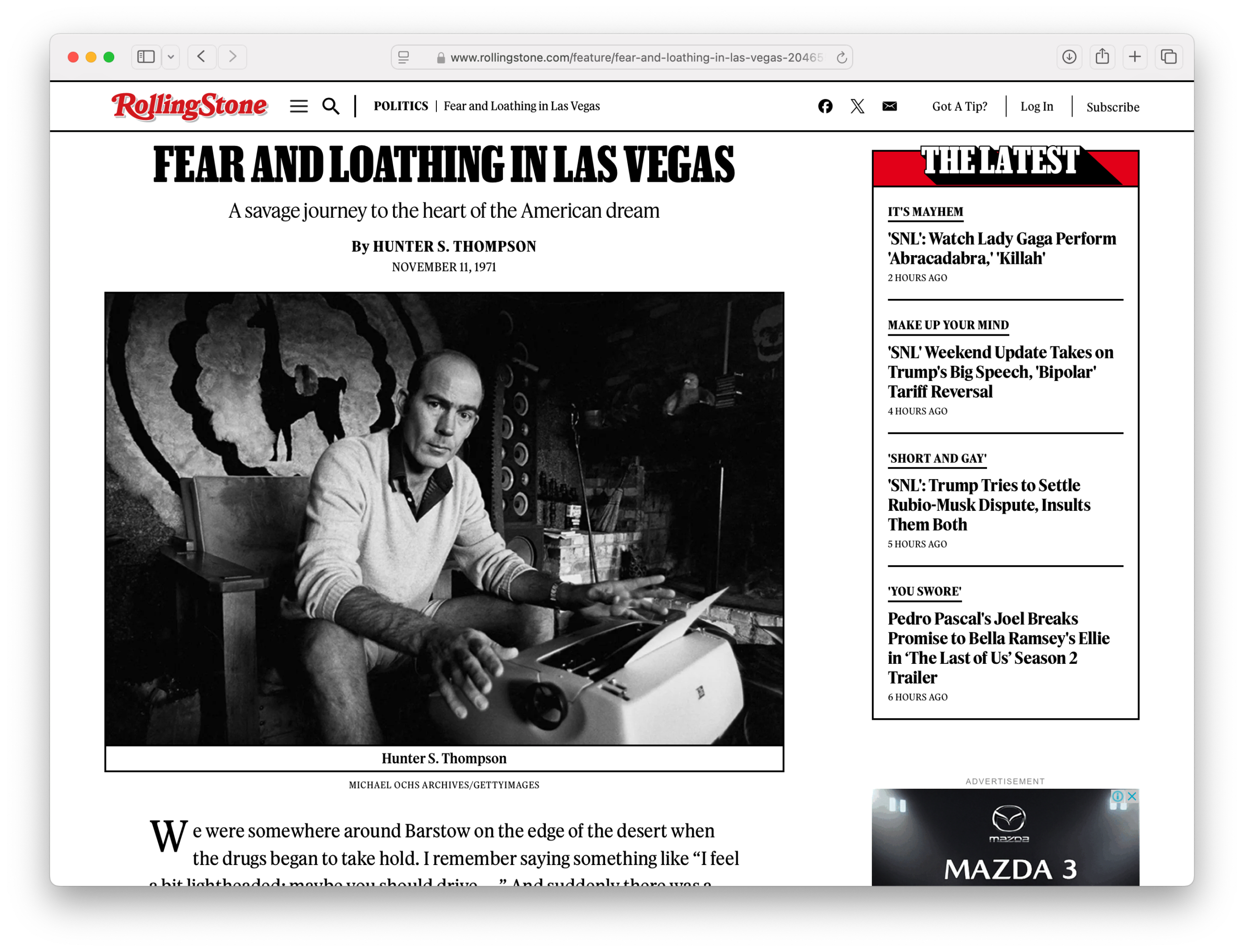Click the Mazda 3 advertisement
Screen dimensions: 1244x952
point(1005,837)
